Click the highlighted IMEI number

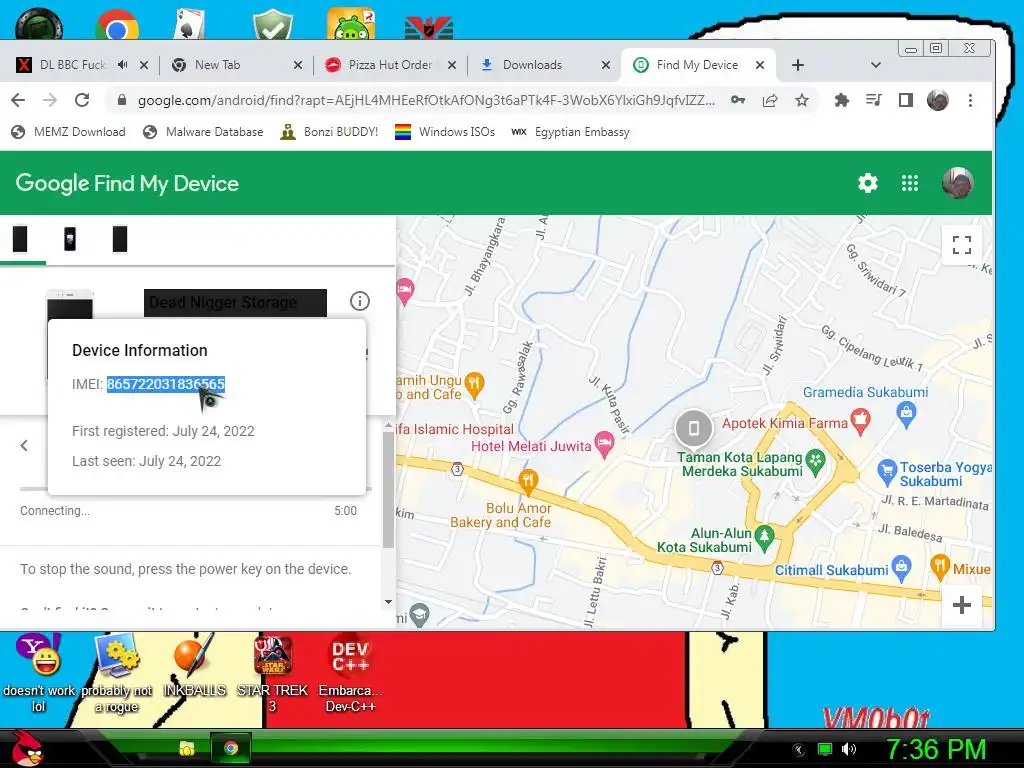(x=166, y=384)
